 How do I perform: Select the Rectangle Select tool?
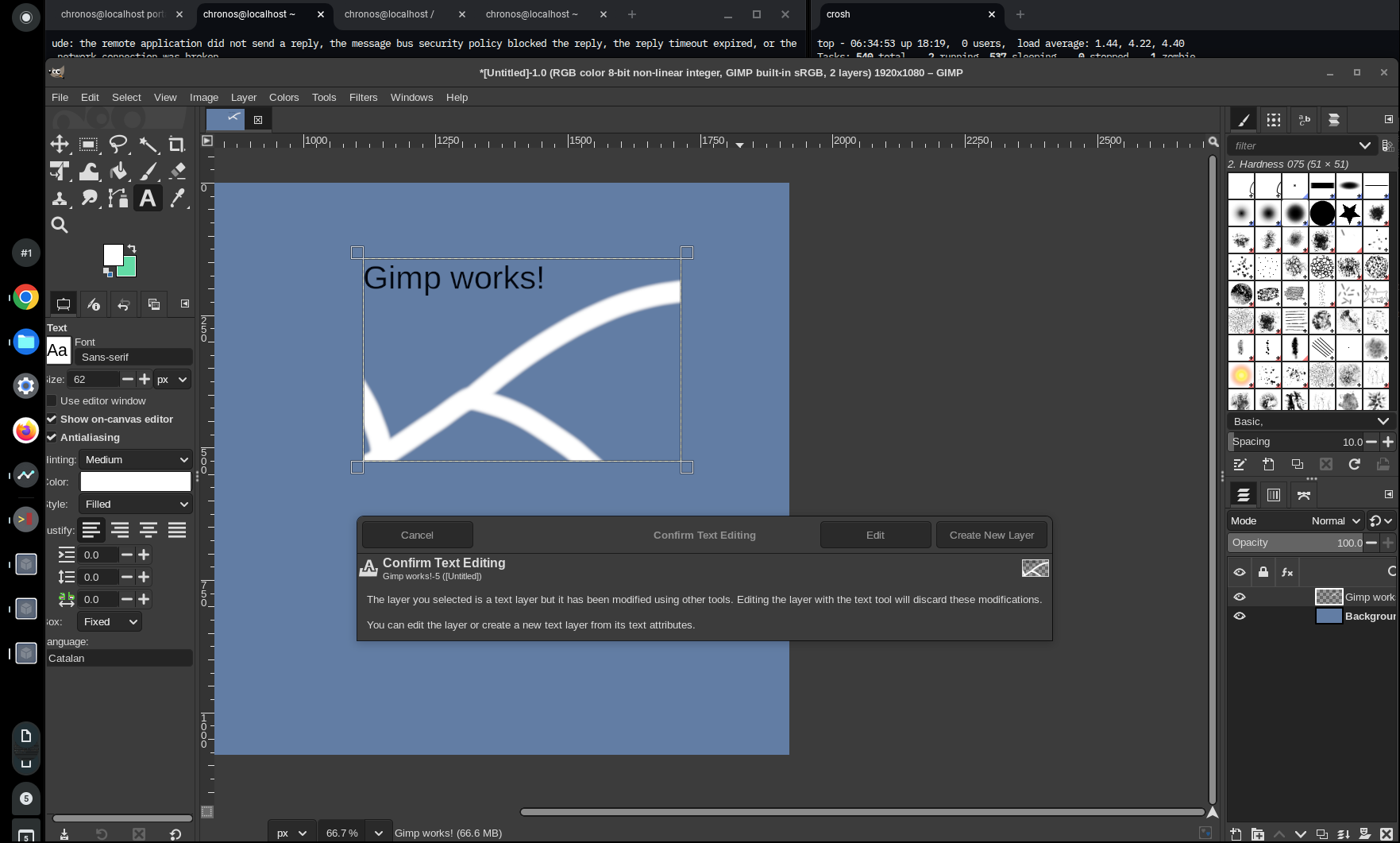(x=89, y=145)
